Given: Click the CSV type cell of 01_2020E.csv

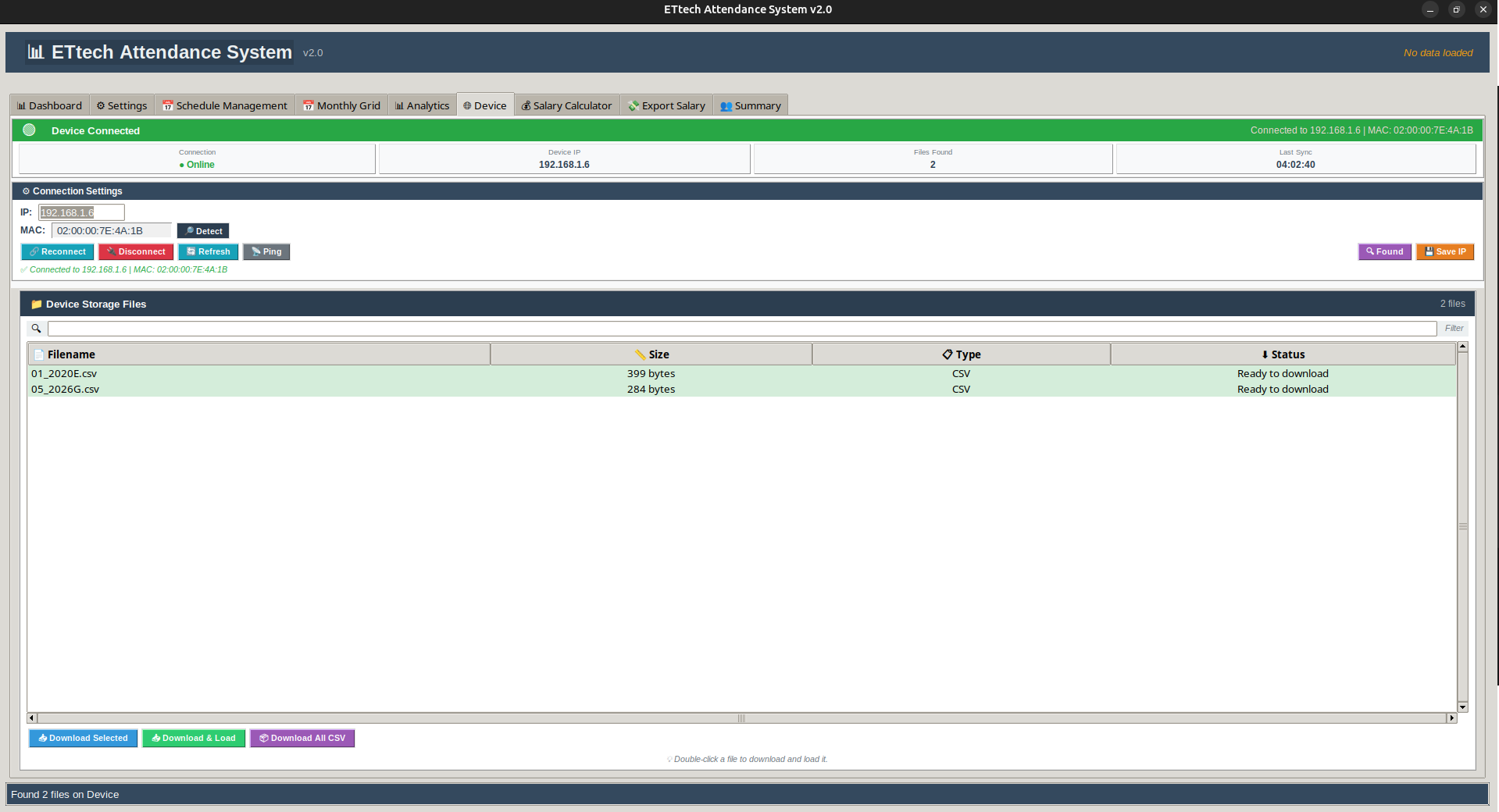Looking at the screenshot, I should 961,374.
